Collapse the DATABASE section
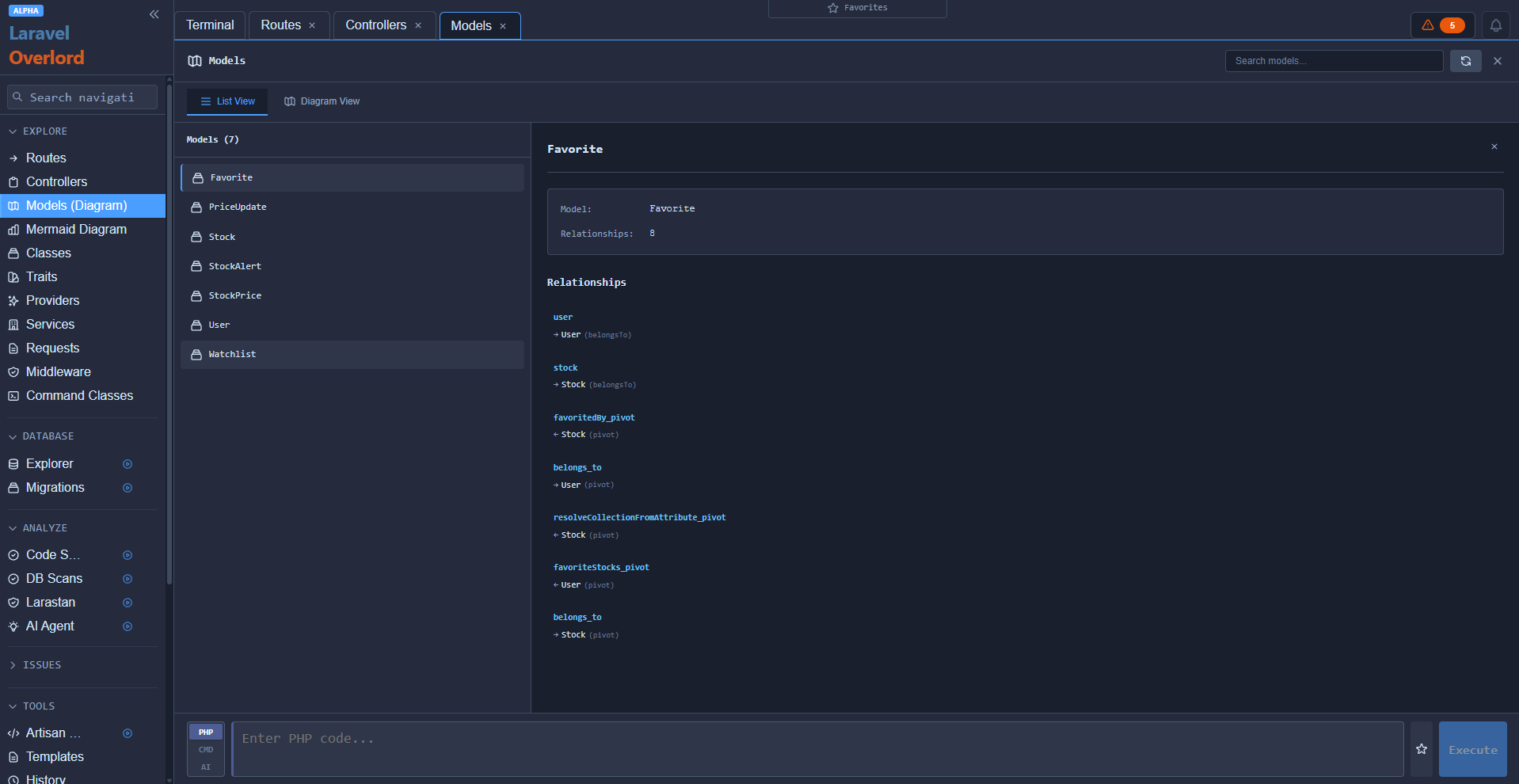 click(x=41, y=436)
